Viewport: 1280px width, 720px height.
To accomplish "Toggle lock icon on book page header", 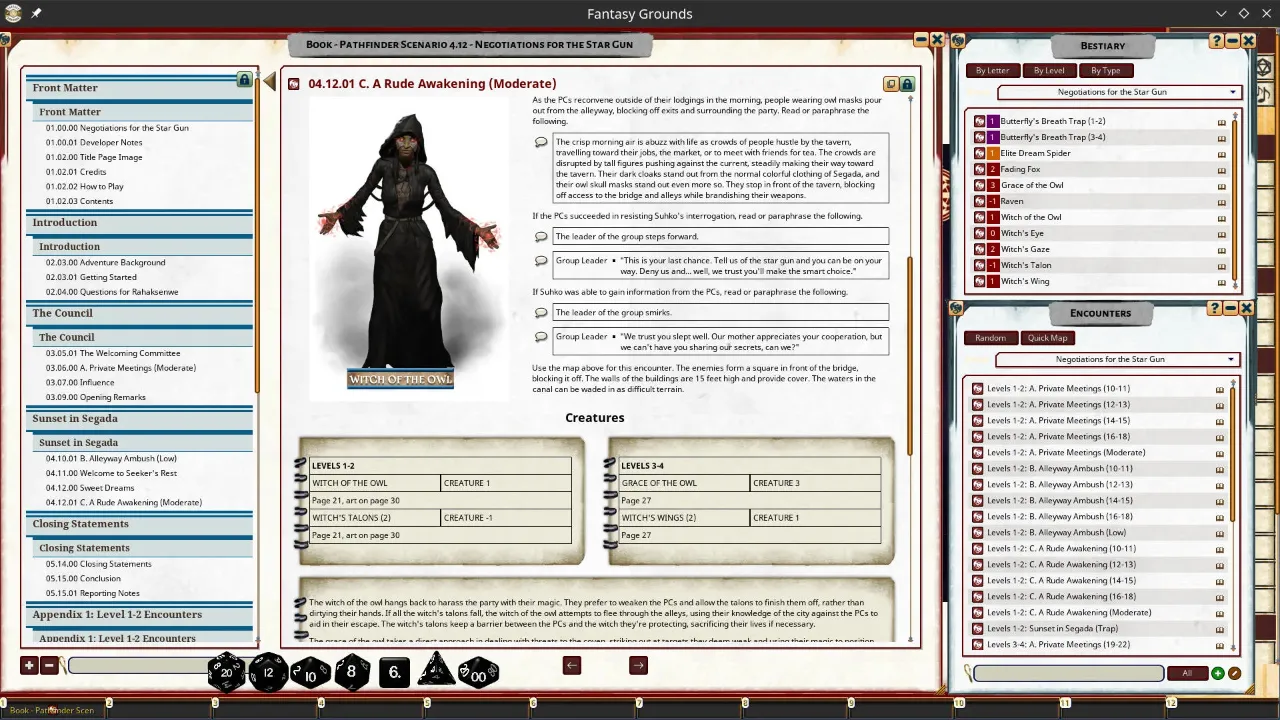I will click(907, 84).
